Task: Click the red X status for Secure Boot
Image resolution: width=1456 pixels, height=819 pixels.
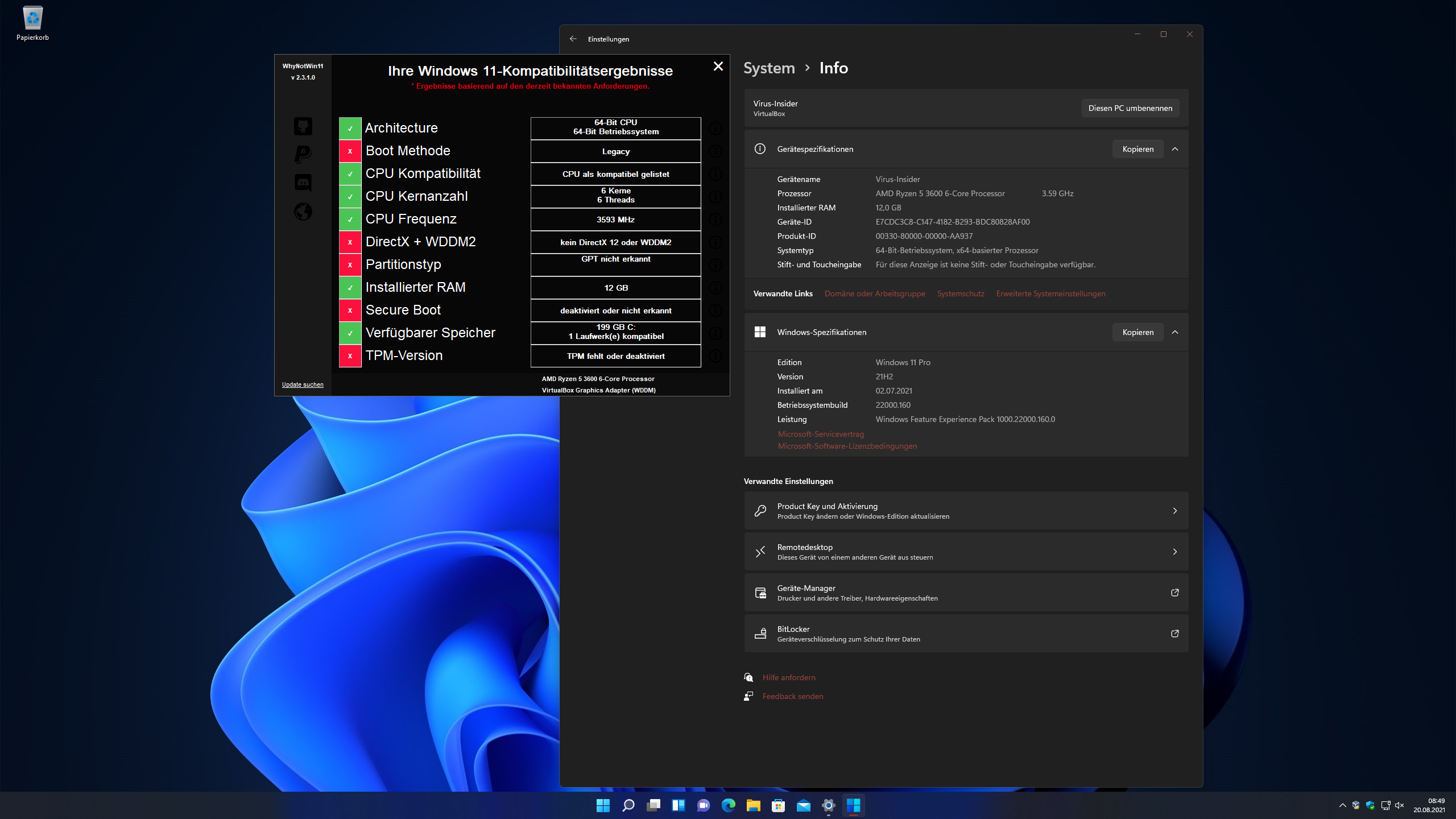Action: [350, 311]
